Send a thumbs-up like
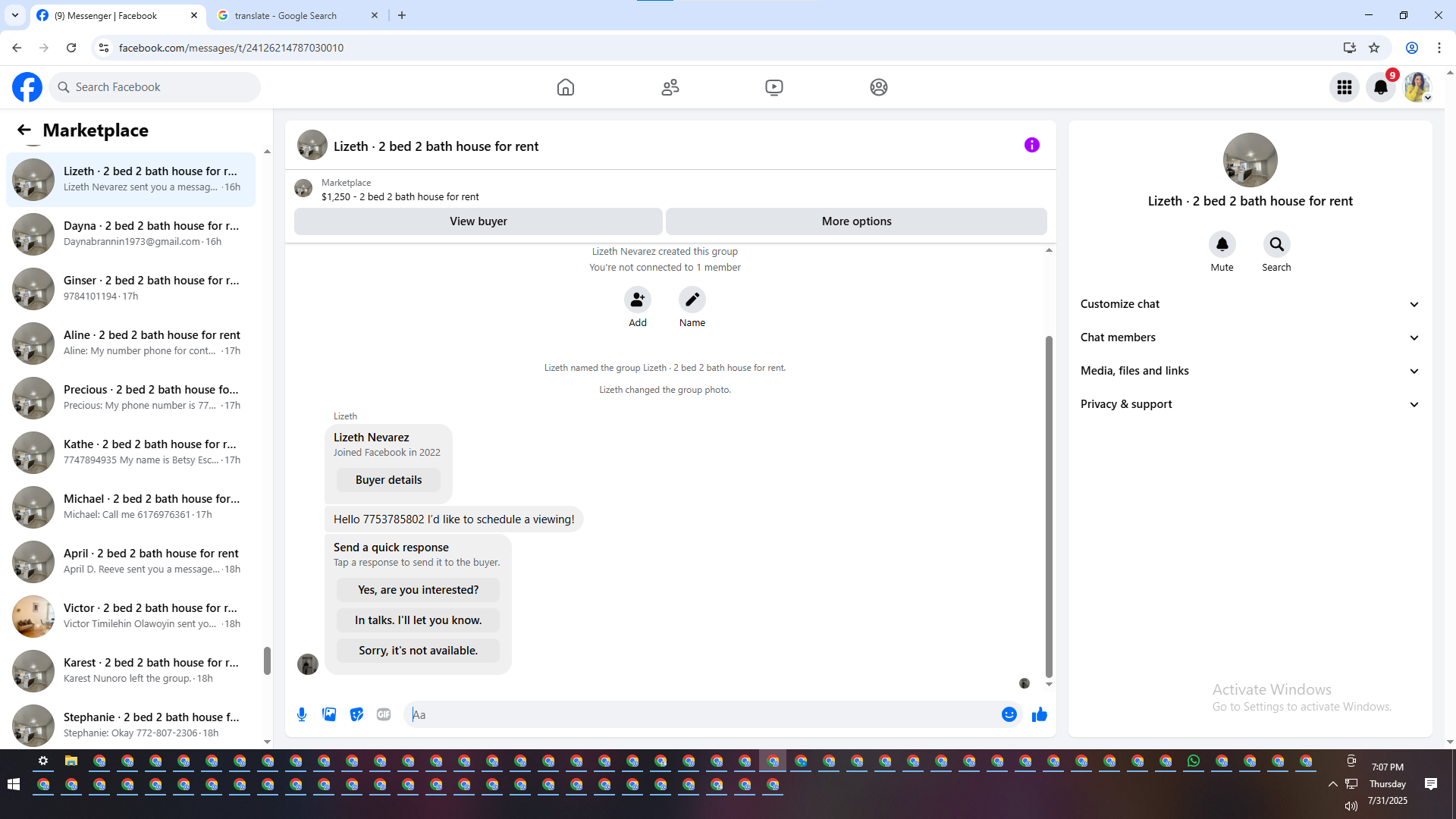The width and height of the screenshot is (1456, 819). pyautogui.click(x=1039, y=714)
